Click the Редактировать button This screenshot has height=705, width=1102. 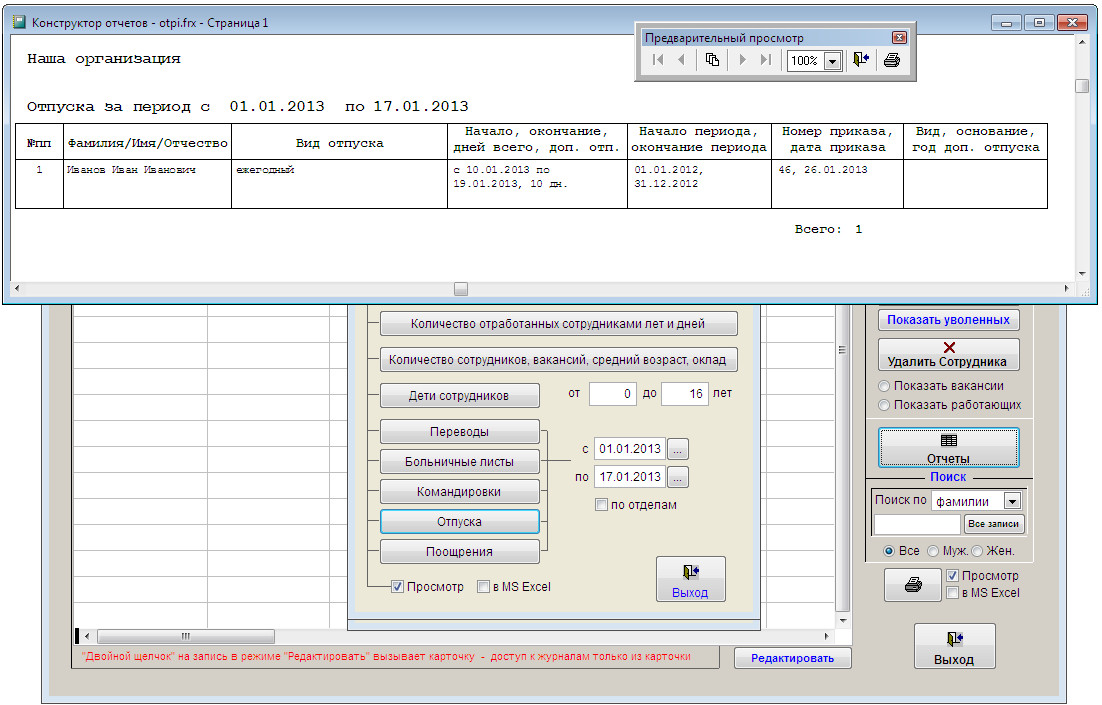(x=792, y=657)
